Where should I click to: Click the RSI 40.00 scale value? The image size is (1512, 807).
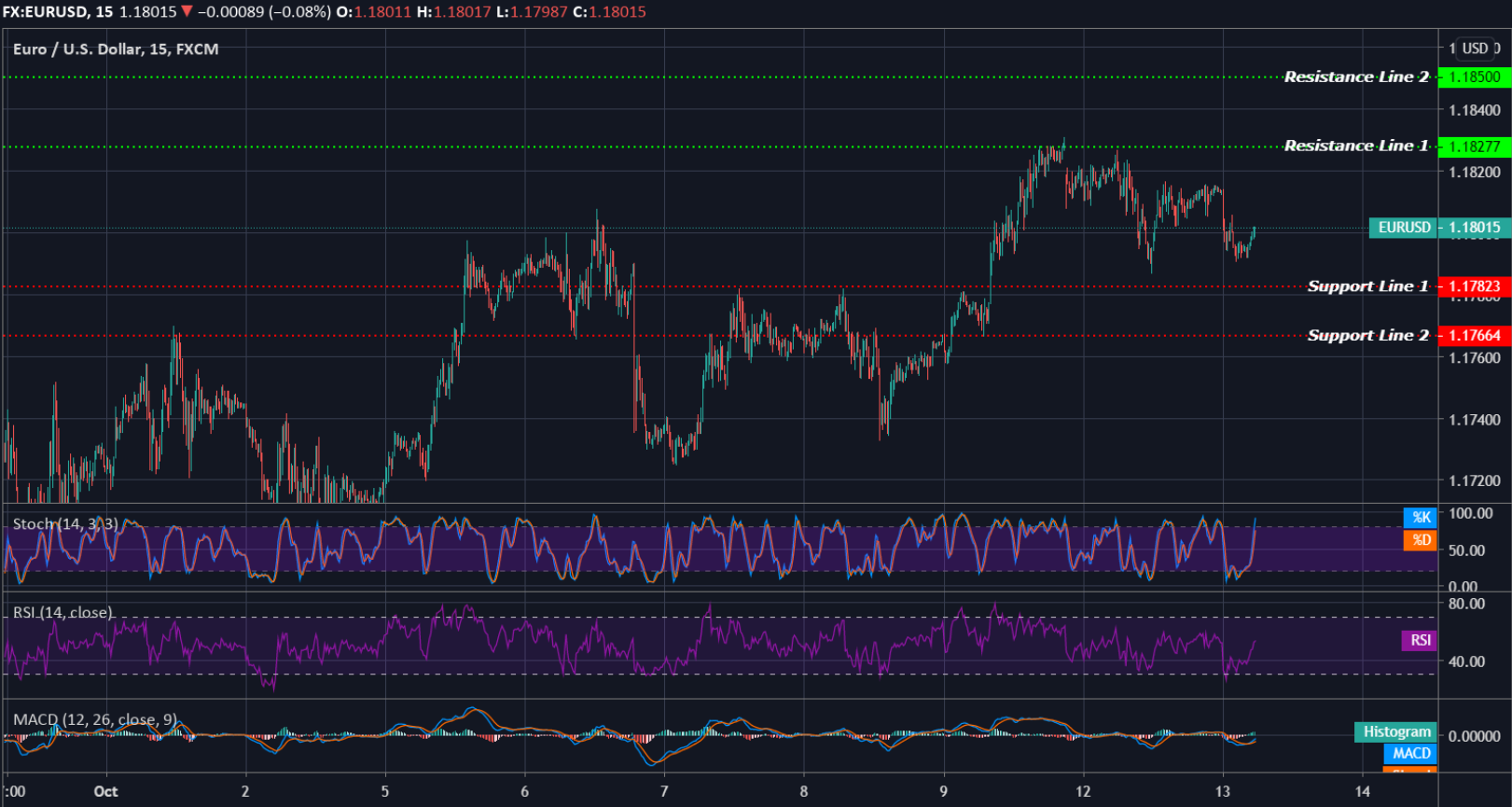[x=1466, y=661]
